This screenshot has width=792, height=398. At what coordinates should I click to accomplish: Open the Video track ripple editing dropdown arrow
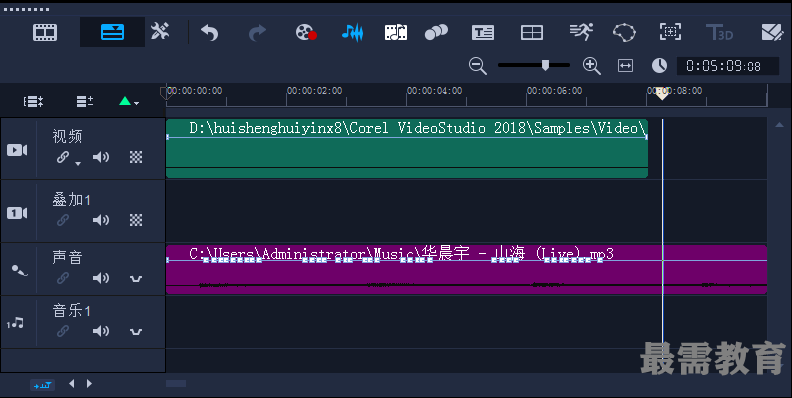[x=78, y=163]
